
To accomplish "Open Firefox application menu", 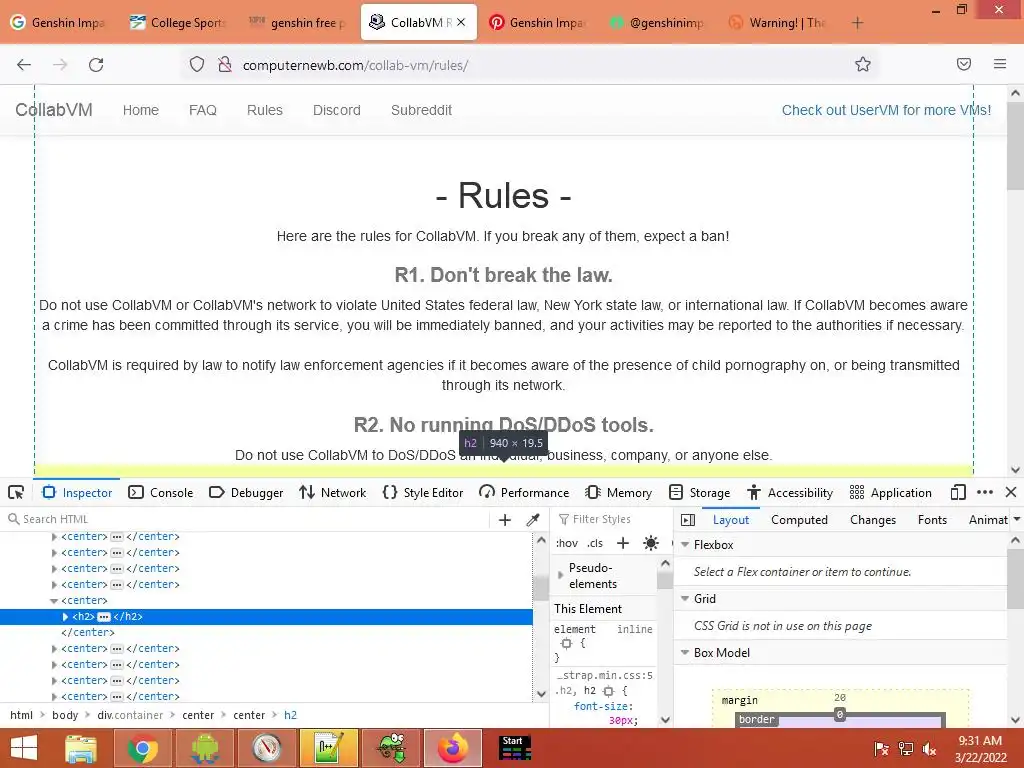I will (1000, 64).
